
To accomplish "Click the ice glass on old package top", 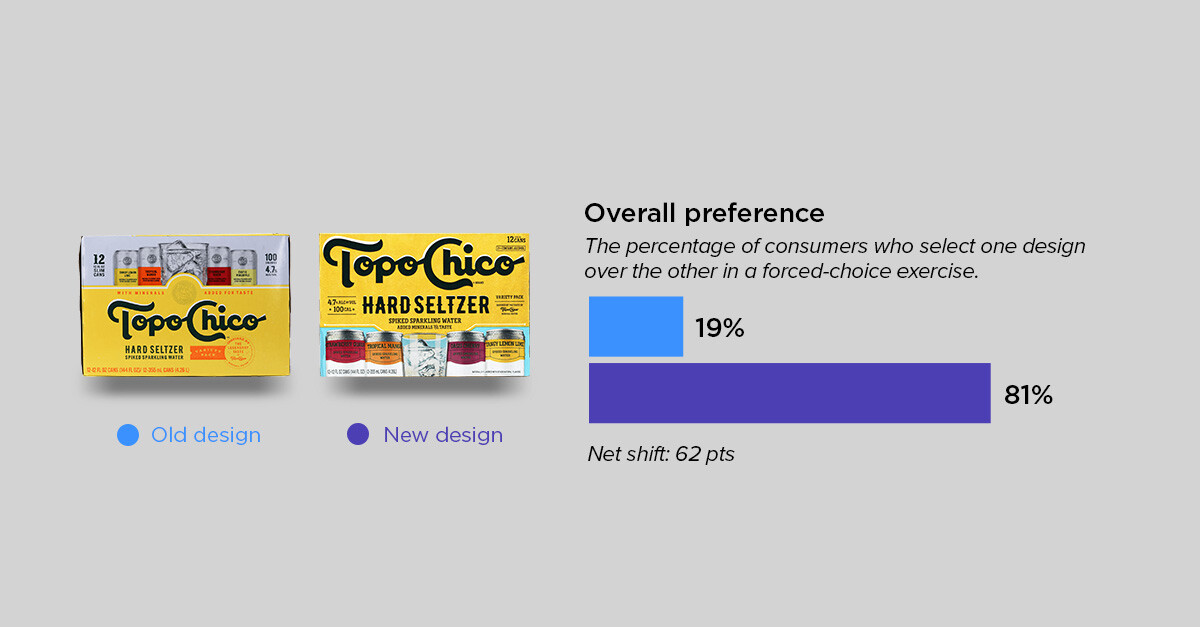I will click(x=184, y=261).
